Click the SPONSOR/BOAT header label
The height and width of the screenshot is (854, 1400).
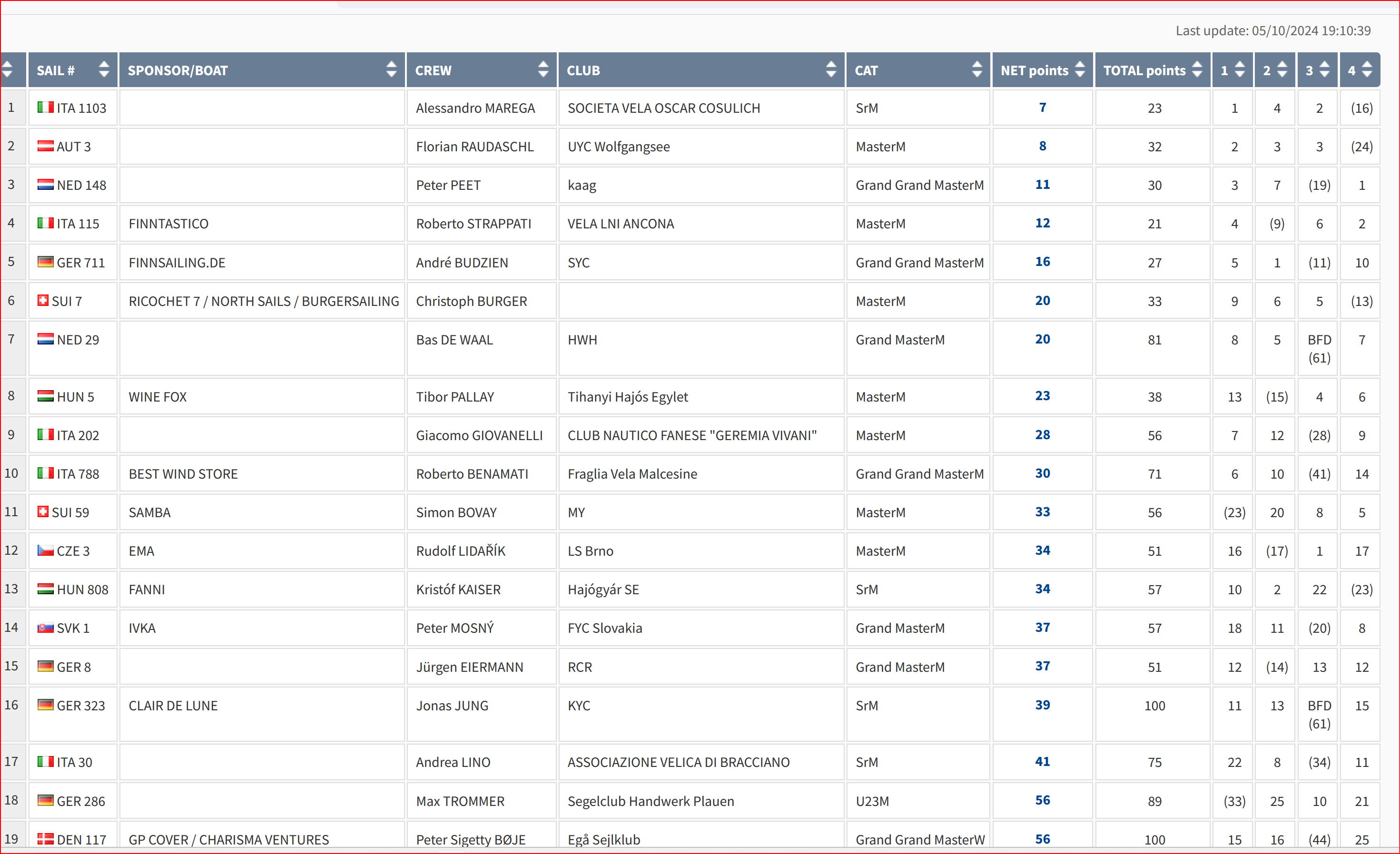pyautogui.click(x=177, y=70)
